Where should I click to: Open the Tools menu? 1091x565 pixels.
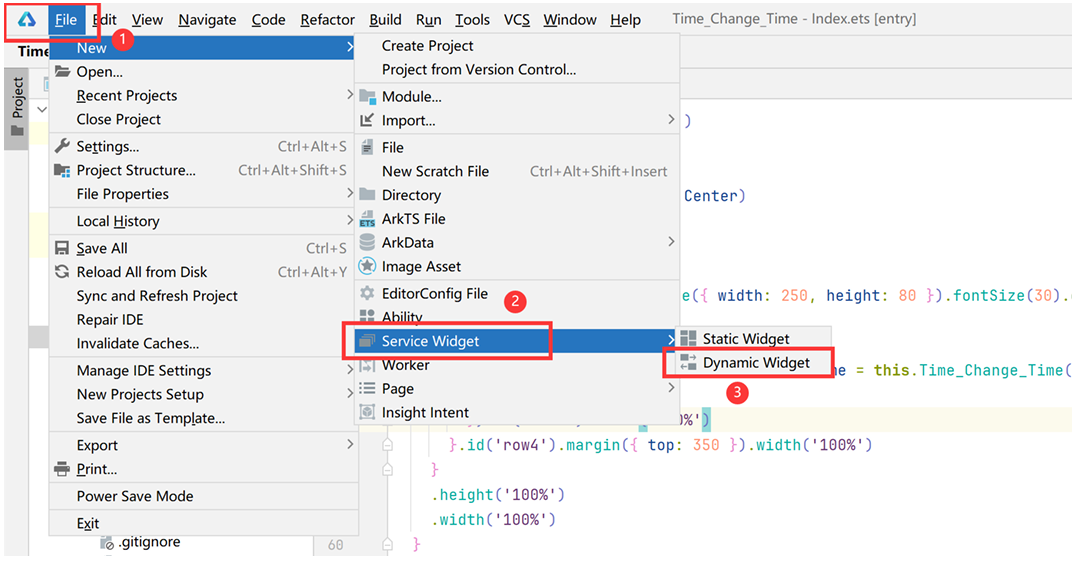click(472, 20)
